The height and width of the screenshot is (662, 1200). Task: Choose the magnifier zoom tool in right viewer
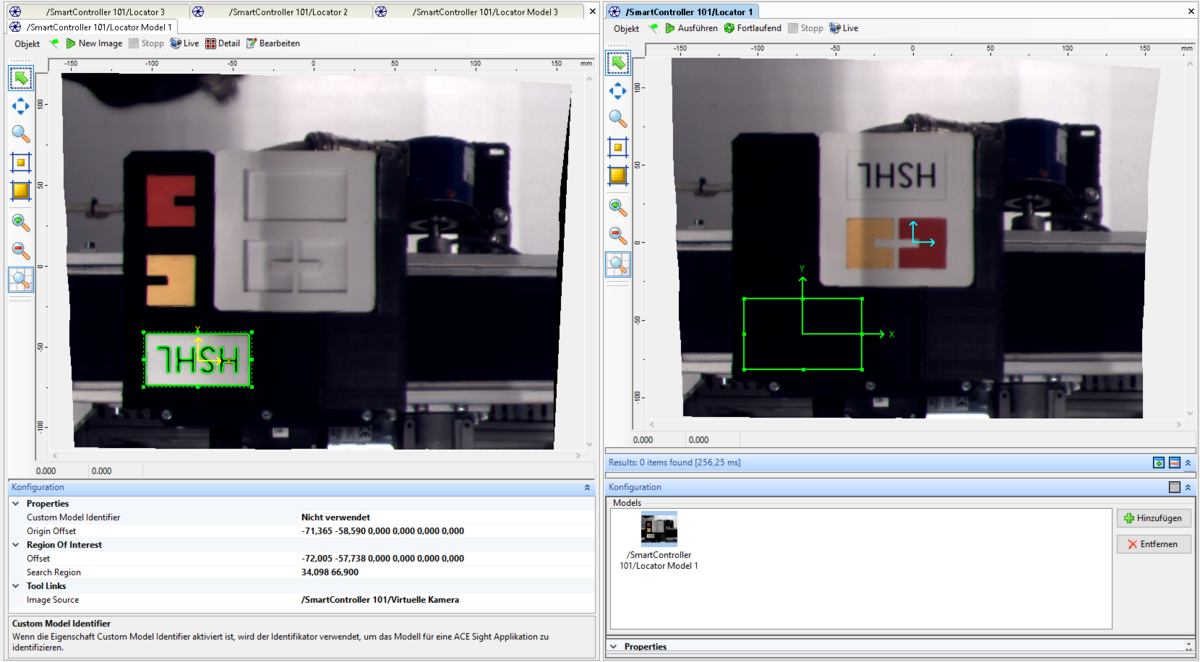click(618, 120)
